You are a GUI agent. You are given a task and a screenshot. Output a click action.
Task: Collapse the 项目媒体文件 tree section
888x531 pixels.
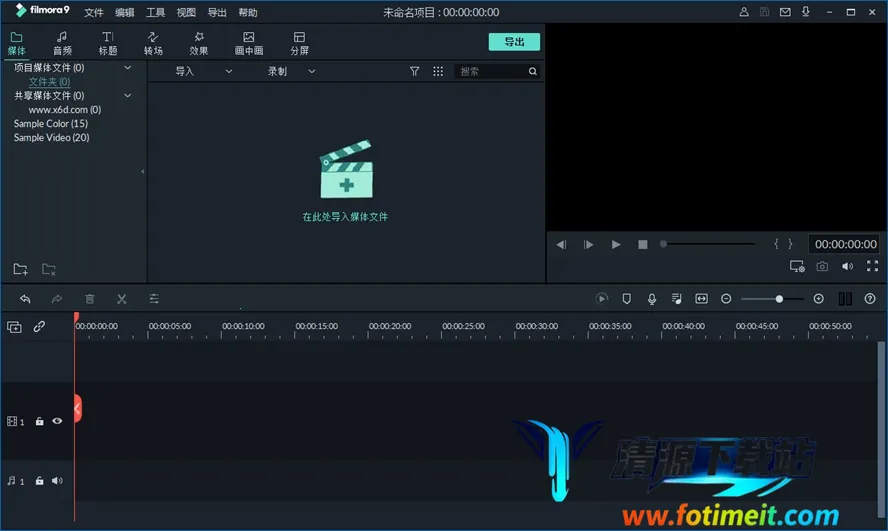(128, 68)
